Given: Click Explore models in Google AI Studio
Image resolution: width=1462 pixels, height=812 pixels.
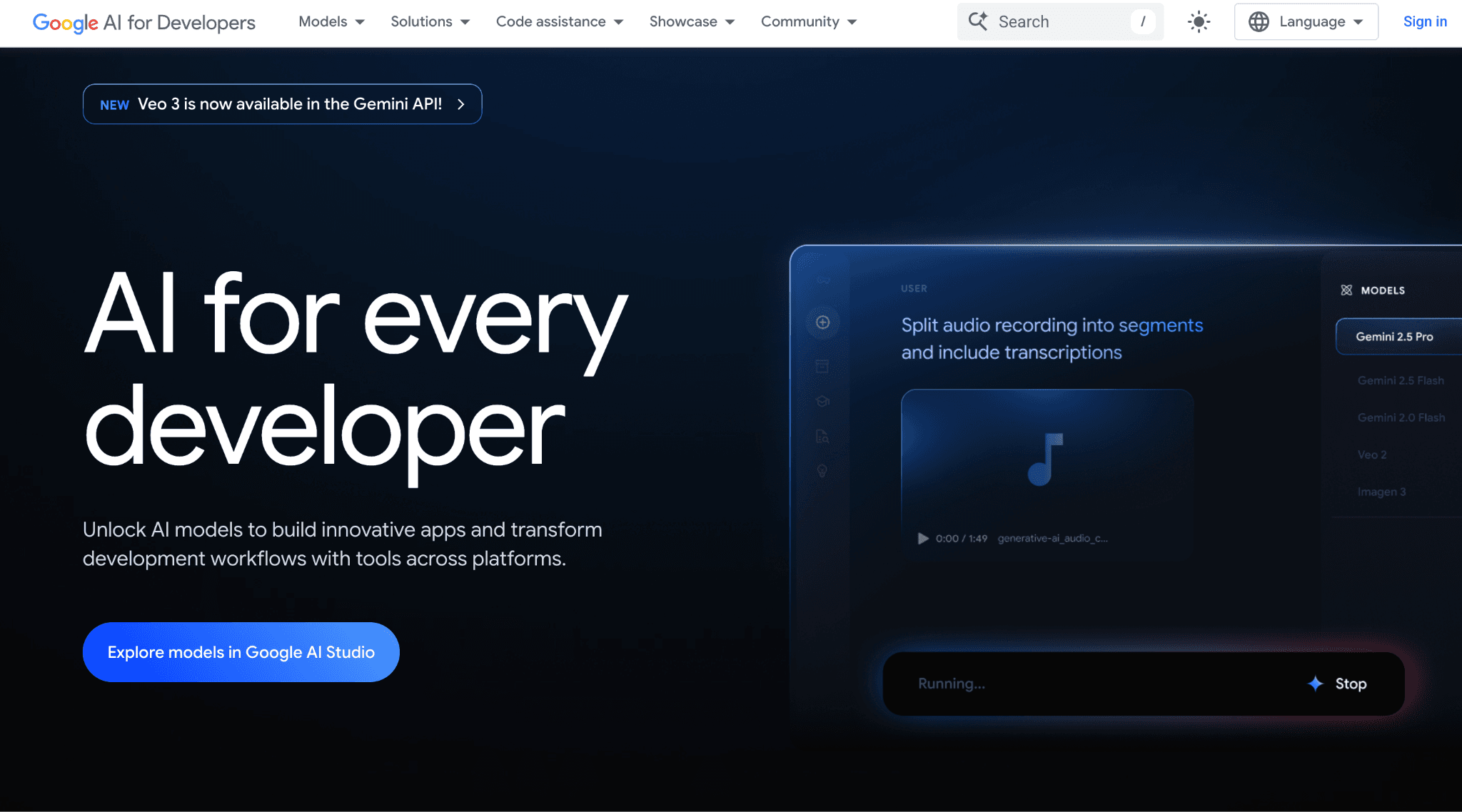Looking at the screenshot, I should coord(241,652).
